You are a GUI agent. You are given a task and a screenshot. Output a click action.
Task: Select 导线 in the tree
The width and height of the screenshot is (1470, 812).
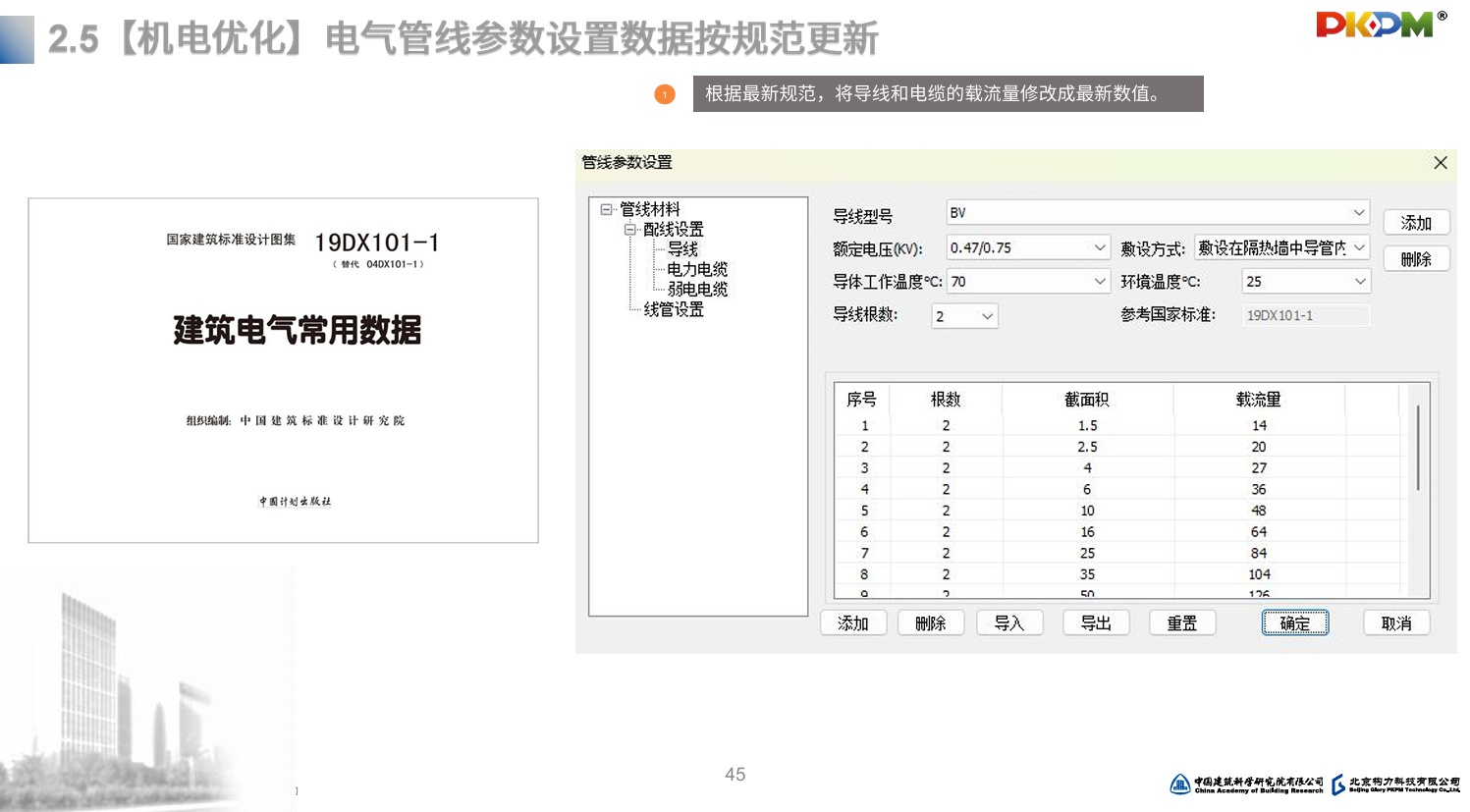[x=682, y=249]
